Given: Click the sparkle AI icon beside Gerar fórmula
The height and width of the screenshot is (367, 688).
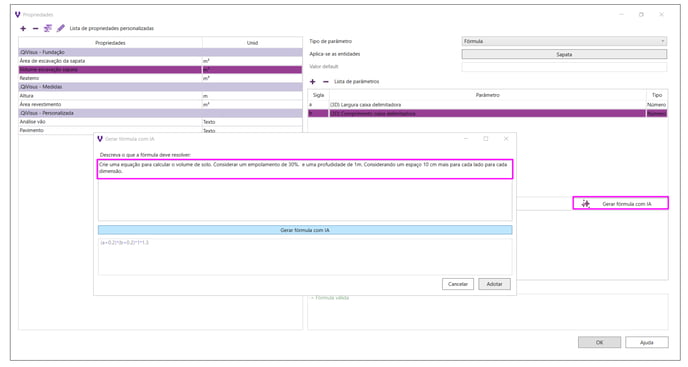Looking at the screenshot, I should pyautogui.click(x=586, y=204).
